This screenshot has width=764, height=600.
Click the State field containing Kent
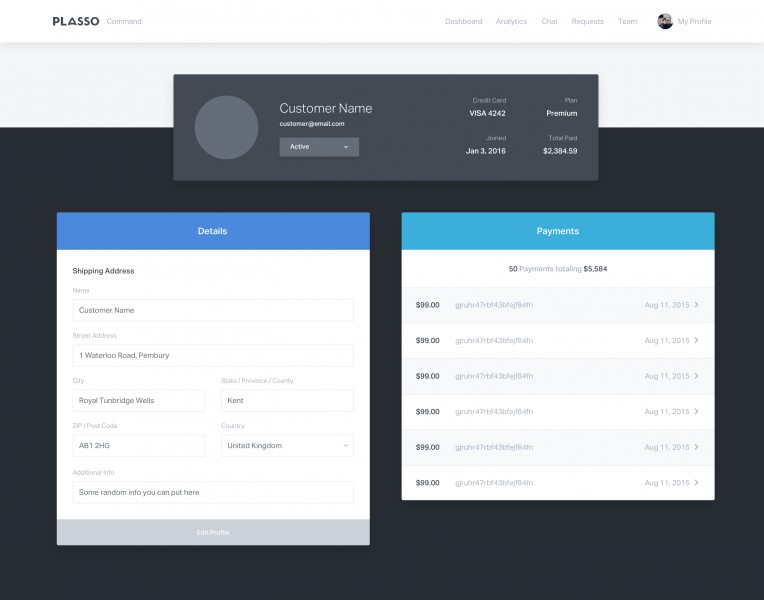pyautogui.click(x=287, y=401)
